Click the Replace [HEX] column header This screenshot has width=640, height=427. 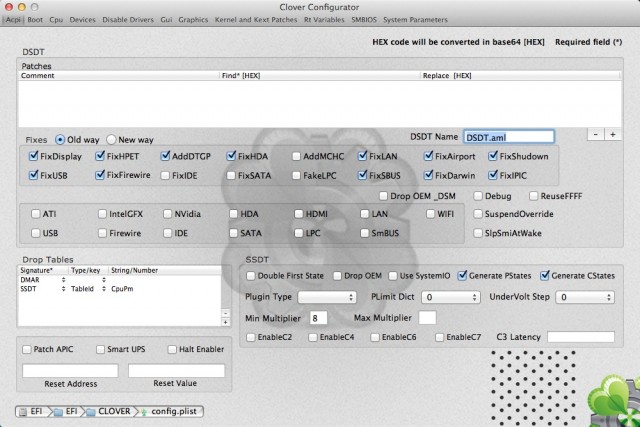pyautogui.click(x=520, y=76)
